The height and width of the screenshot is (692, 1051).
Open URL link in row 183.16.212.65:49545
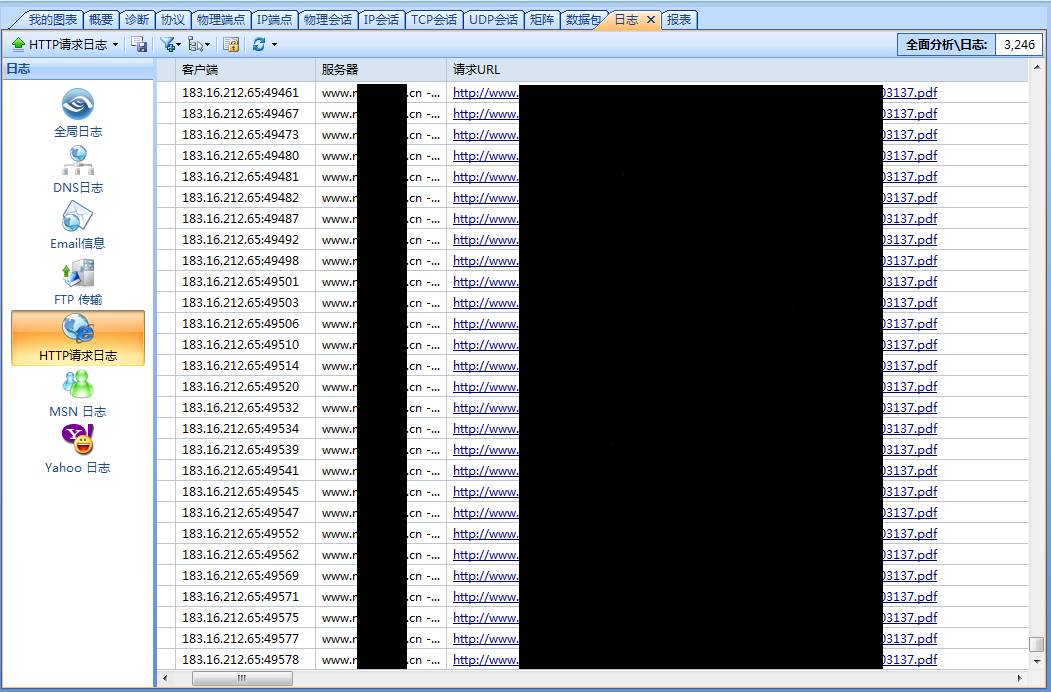(x=695, y=492)
